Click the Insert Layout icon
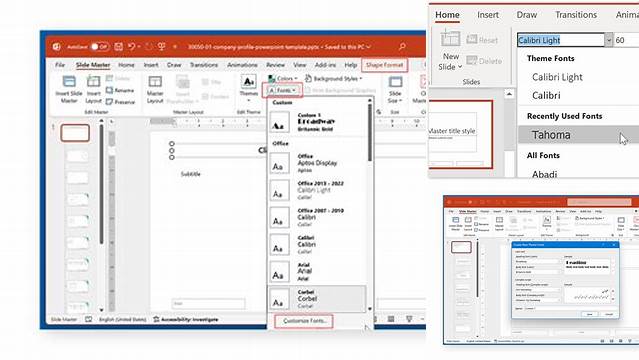 coord(93,82)
